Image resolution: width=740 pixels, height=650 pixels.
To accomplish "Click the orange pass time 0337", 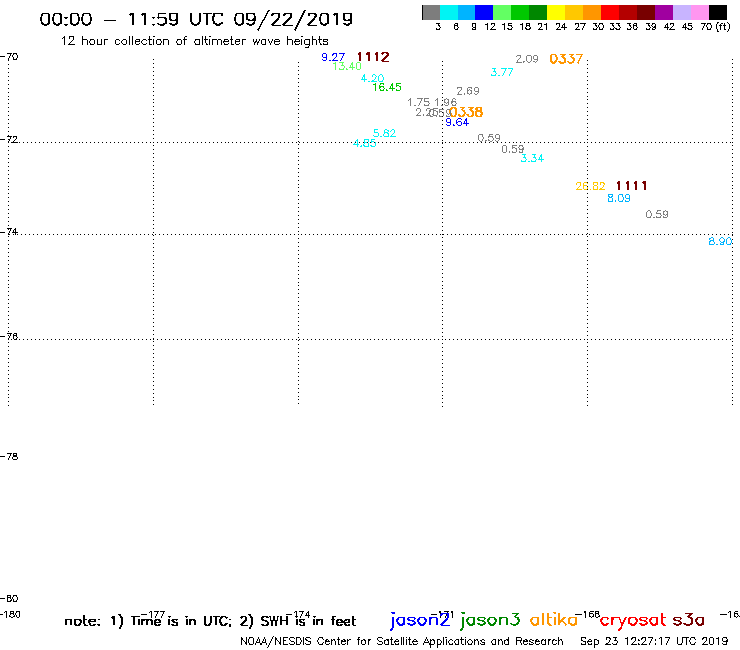I will pyautogui.click(x=566, y=59).
